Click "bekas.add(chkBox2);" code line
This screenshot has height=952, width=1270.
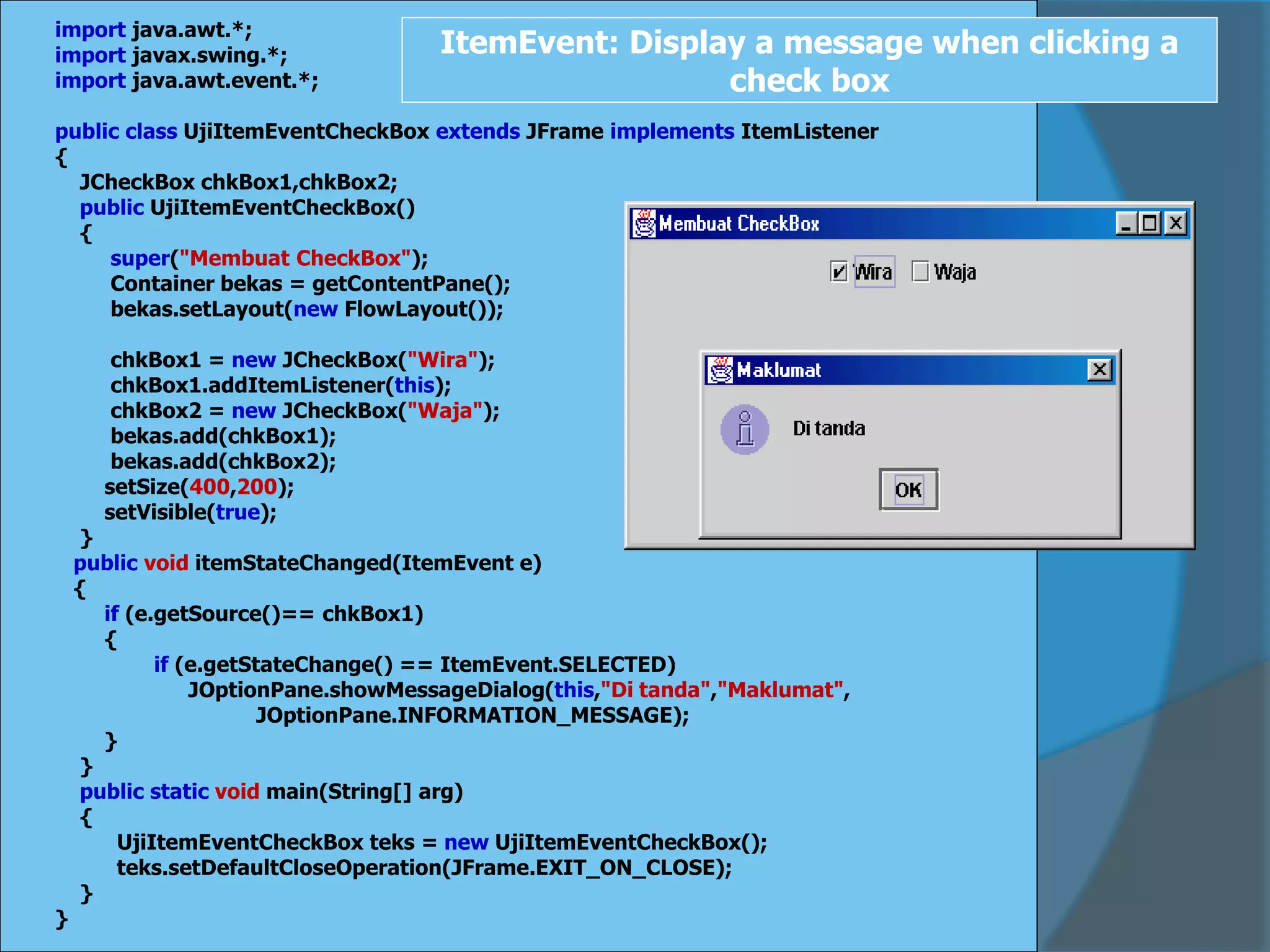(x=223, y=462)
